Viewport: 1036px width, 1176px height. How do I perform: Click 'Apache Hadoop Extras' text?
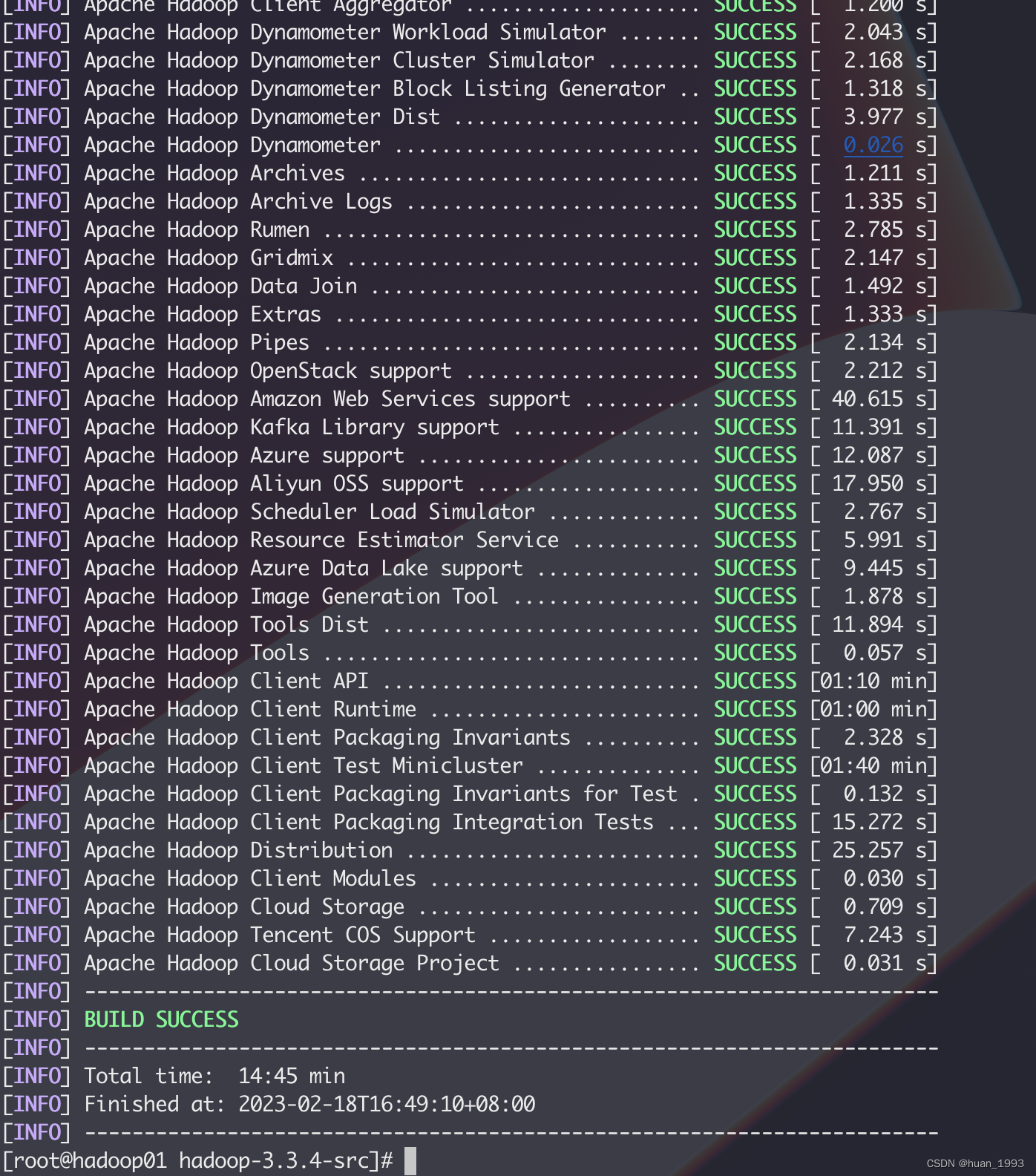pos(203,314)
